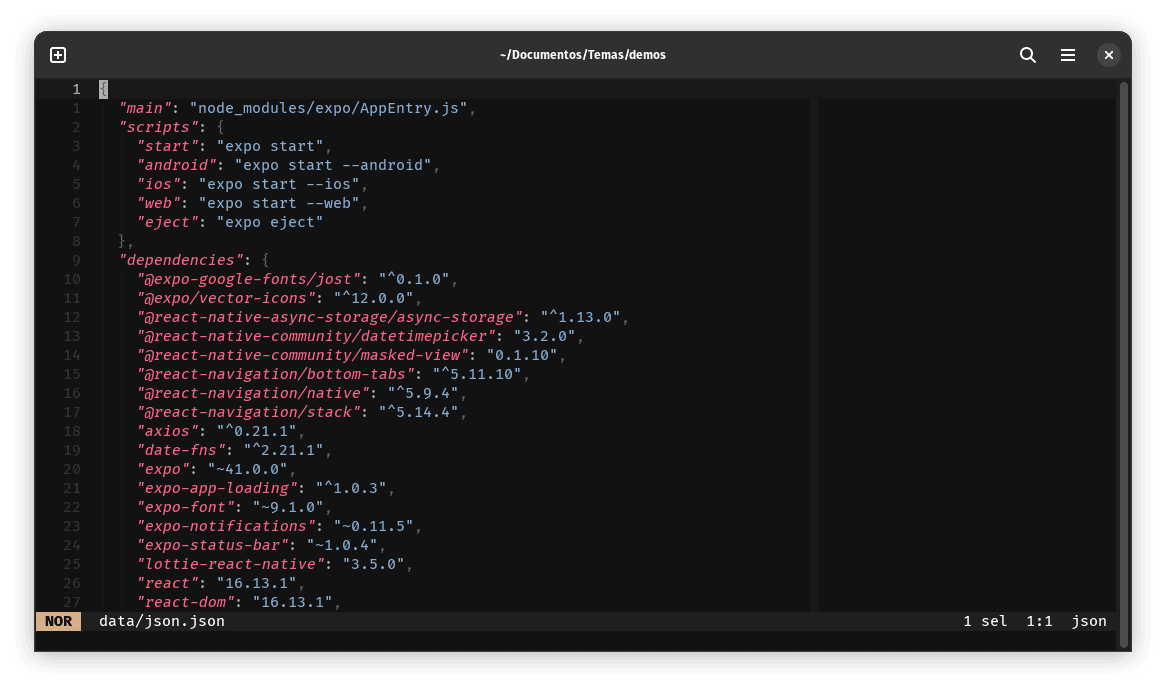
Task: Click the 1:1 cursor position indicator
Action: [1039, 621]
